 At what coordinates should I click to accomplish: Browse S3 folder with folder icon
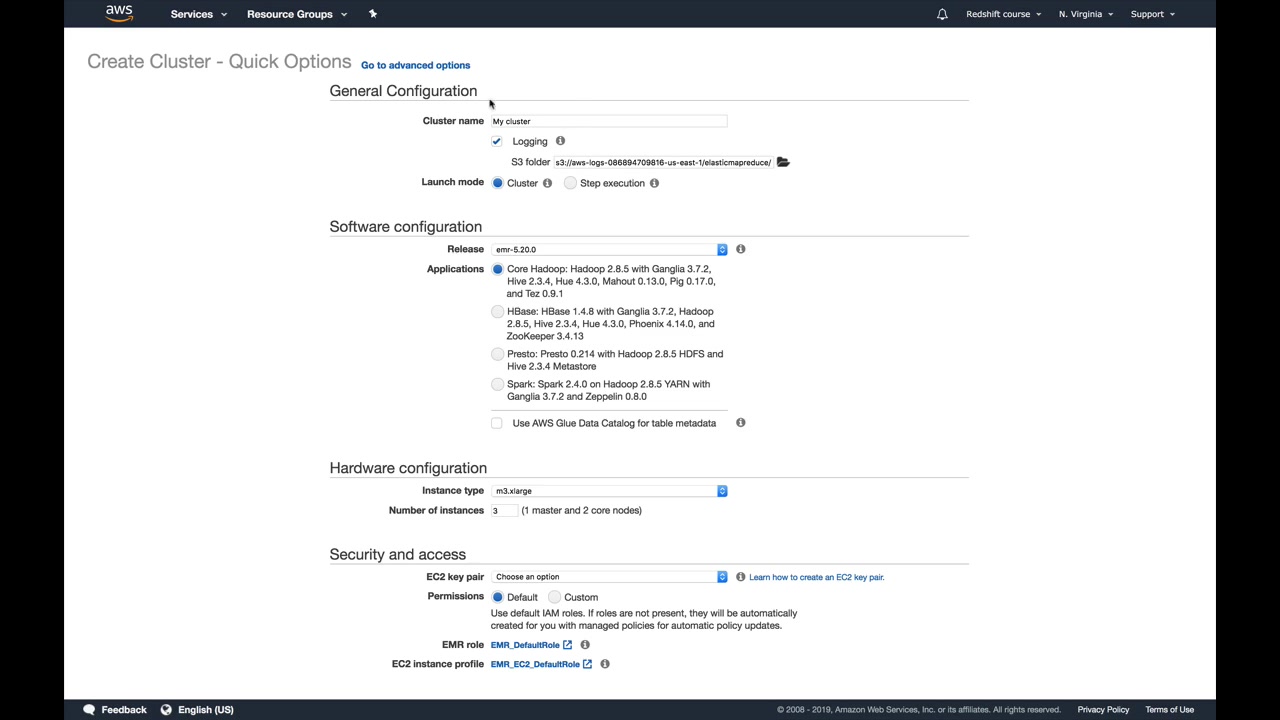(x=783, y=162)
